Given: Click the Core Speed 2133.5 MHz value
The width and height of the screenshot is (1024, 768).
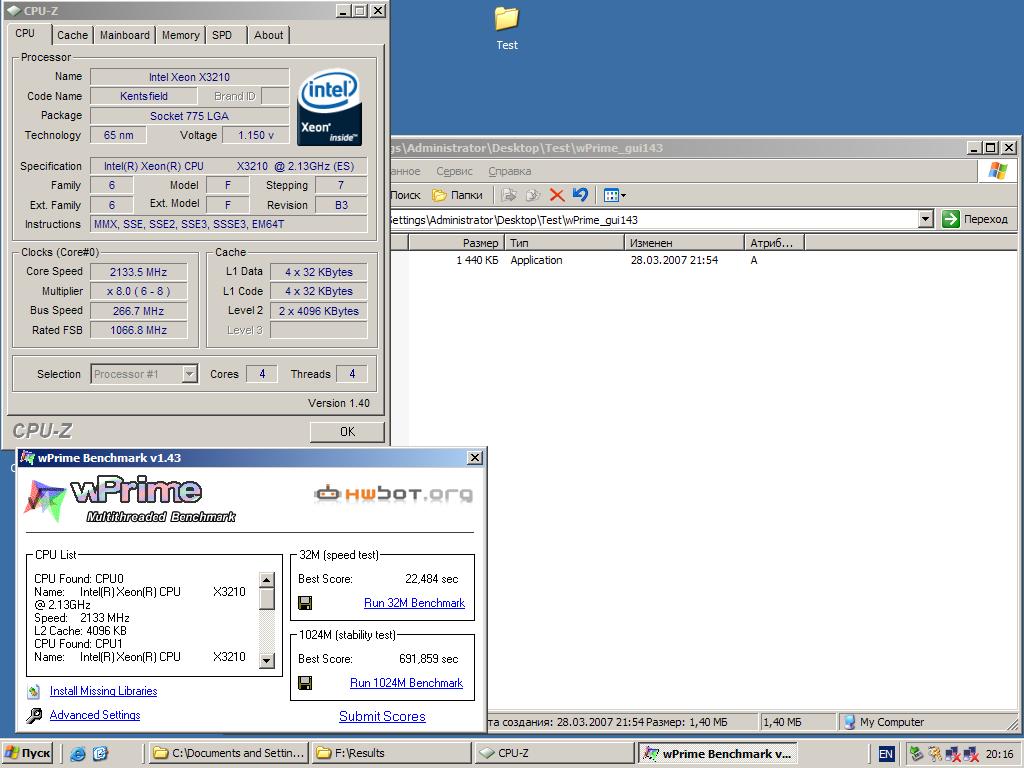Looking at the screenshot, I should [138, 272].
